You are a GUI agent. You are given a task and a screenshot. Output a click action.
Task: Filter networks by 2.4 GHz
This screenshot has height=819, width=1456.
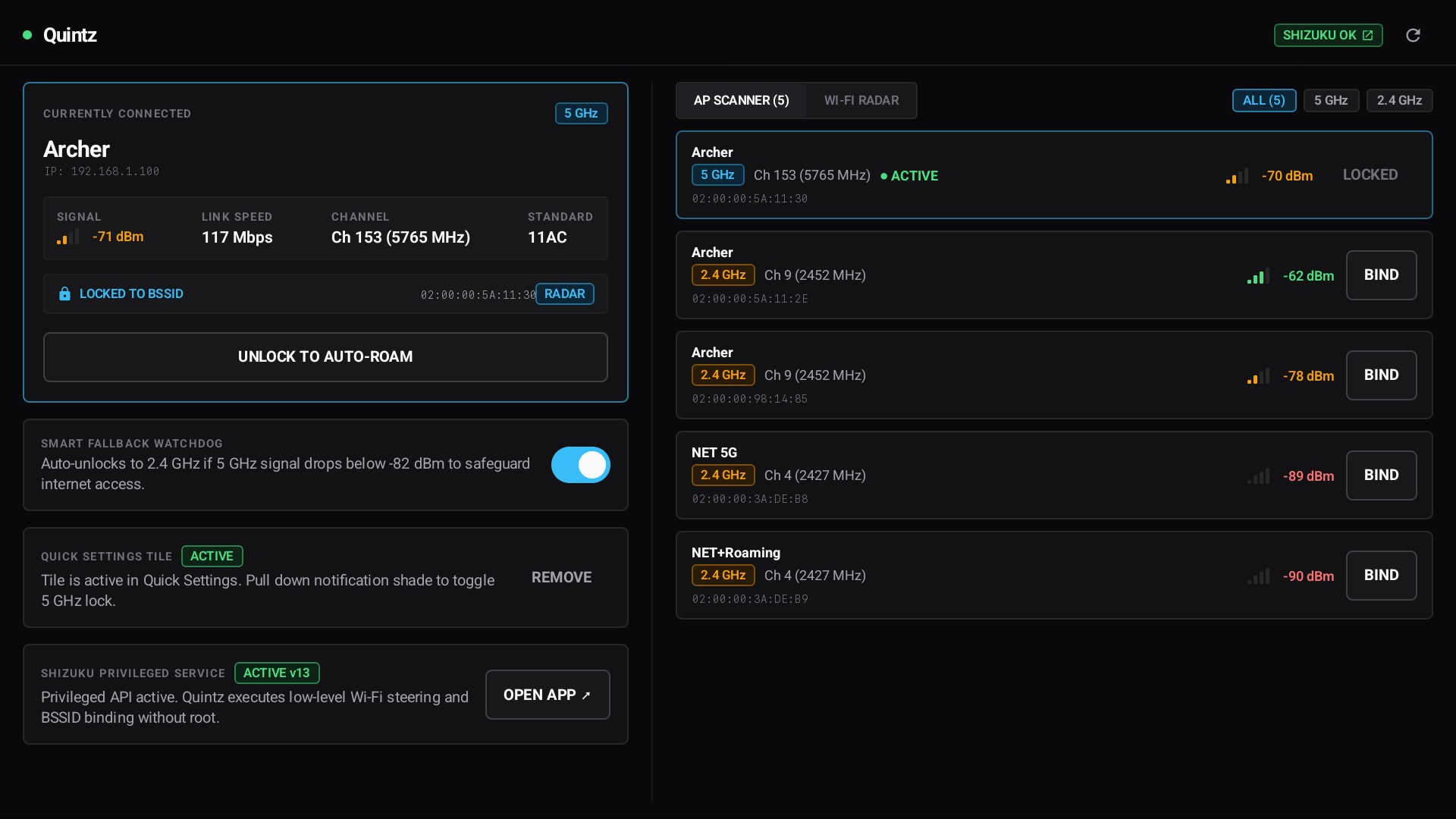coord(1399,100)
